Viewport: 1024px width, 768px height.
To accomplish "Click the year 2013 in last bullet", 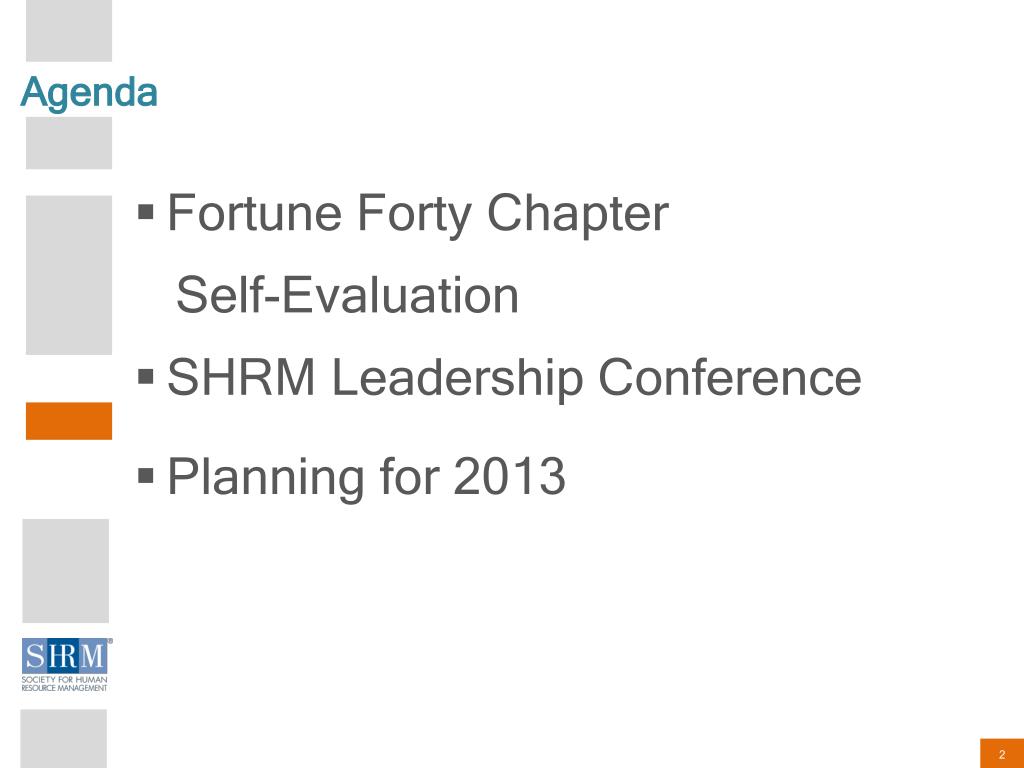I will (509, 476).
